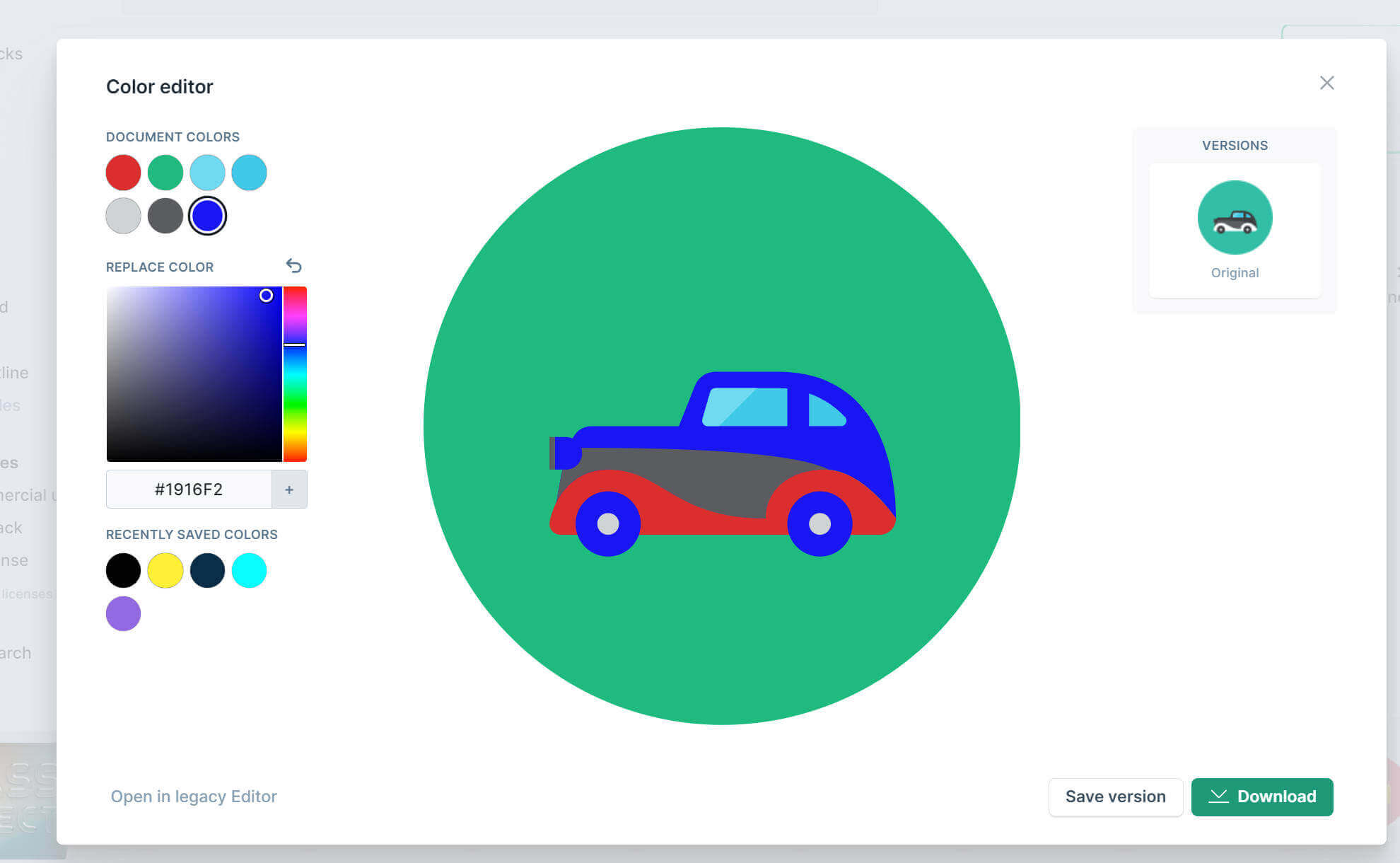Open in legacy Editor link

click(x=194, y=797)
